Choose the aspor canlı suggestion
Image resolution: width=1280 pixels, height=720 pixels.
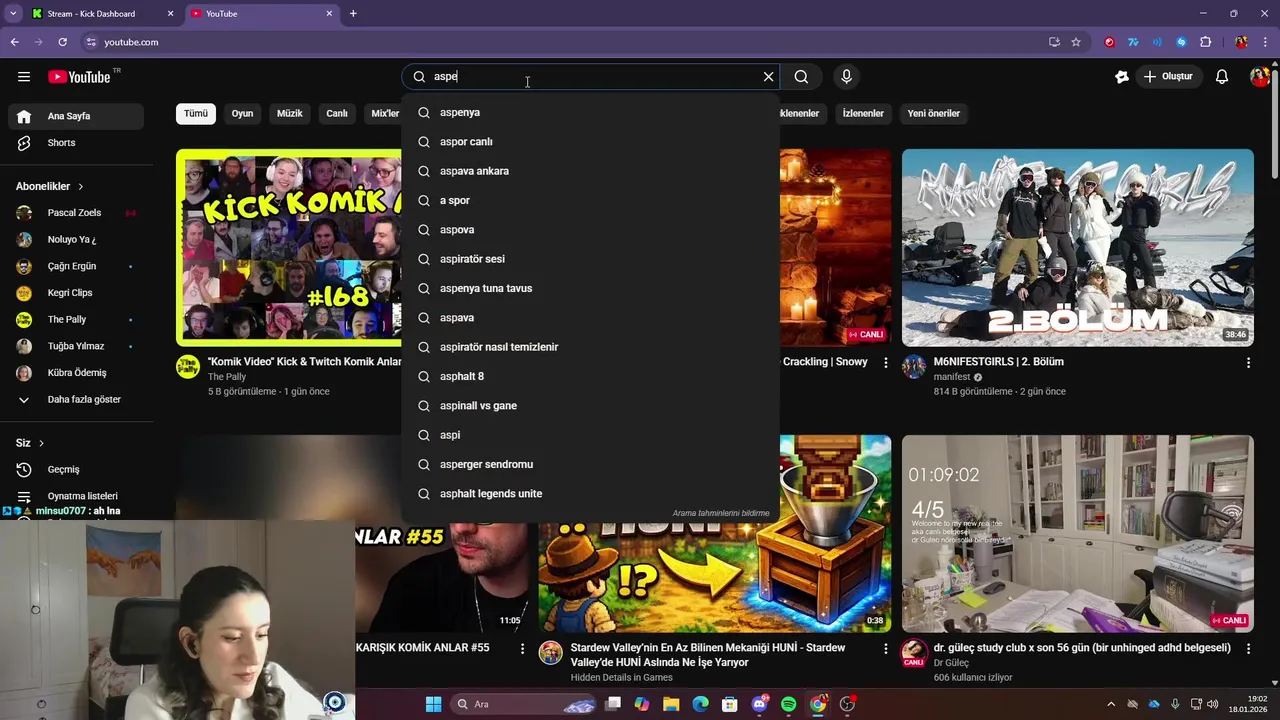591,142
